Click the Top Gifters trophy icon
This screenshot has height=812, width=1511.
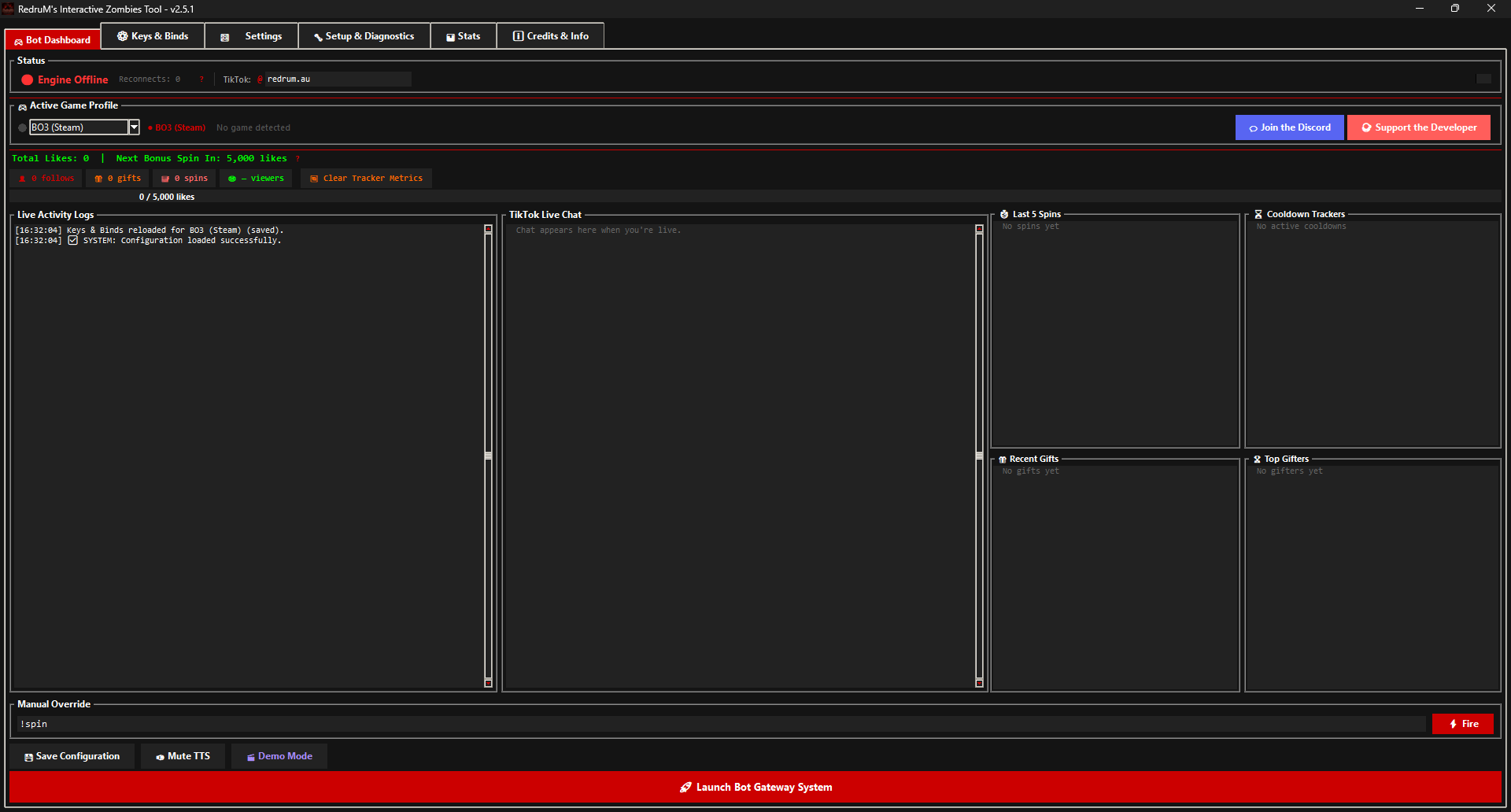click(1257, 459)
